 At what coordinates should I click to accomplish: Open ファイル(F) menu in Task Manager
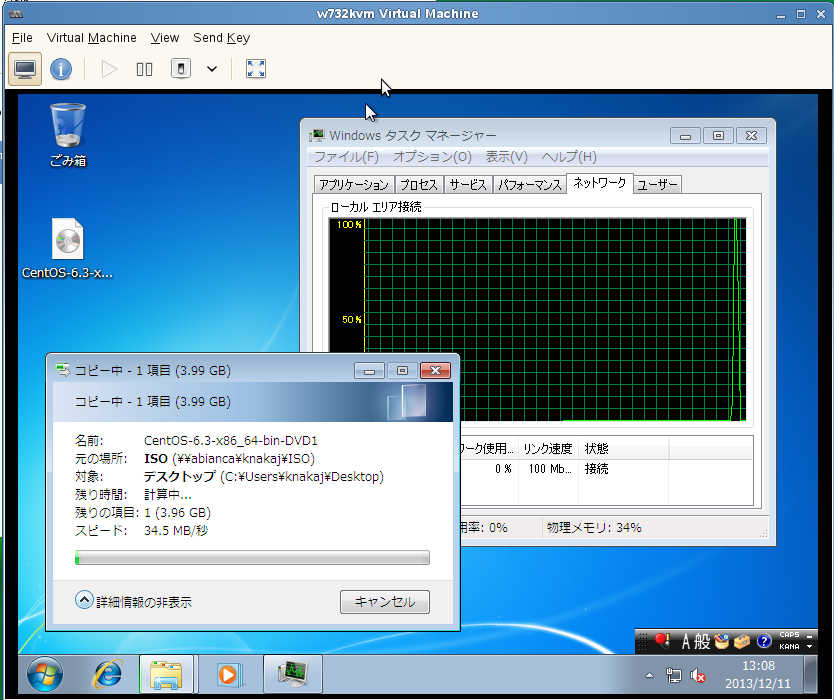(346, 157)
